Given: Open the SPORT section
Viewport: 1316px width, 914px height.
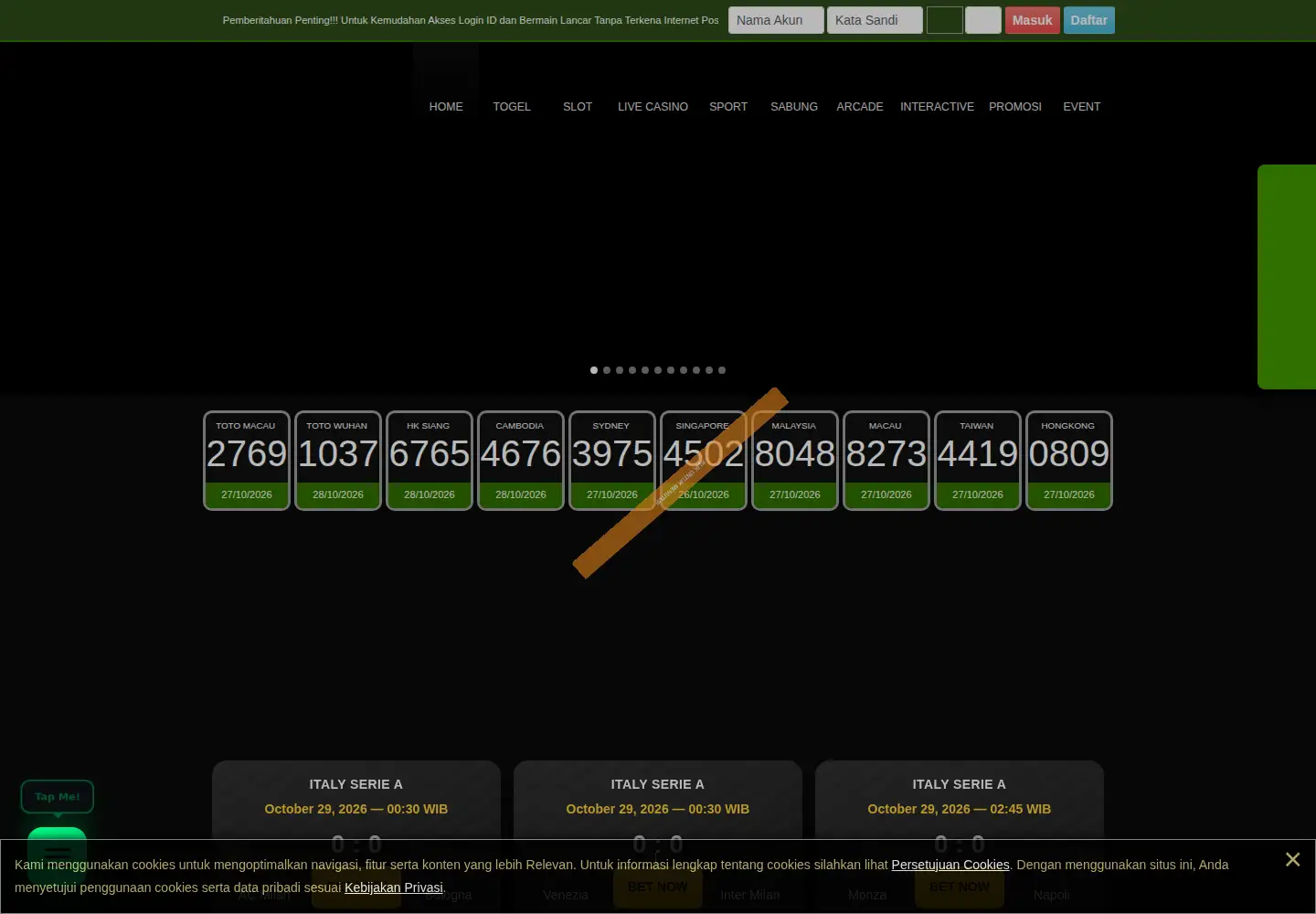Looking at the screenshot, I should pyautogui.click(x=728, y=107).
